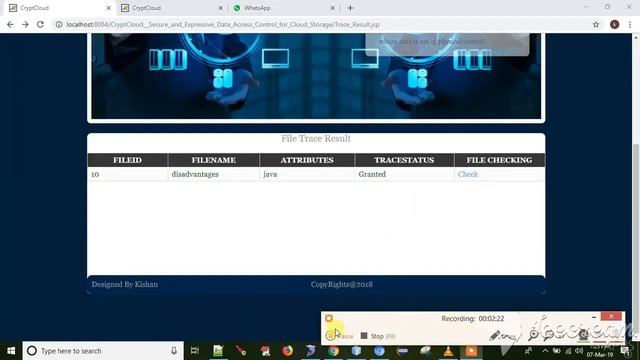Viewport: 640px width, 360px height.
Task: Open a new browser tab
Action: (350, 8)
